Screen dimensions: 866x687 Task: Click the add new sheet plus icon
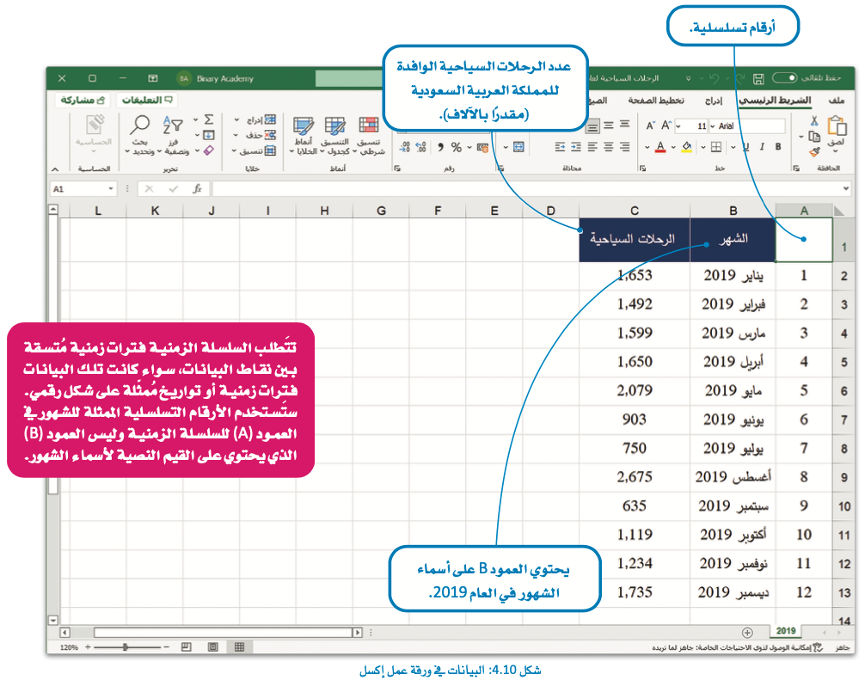[x=747, y=632]
